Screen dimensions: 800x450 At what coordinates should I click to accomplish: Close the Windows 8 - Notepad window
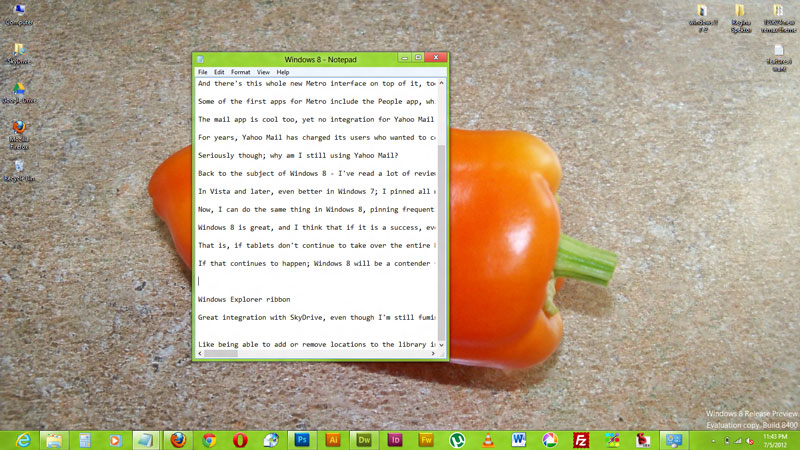click(x=436, y=58)
